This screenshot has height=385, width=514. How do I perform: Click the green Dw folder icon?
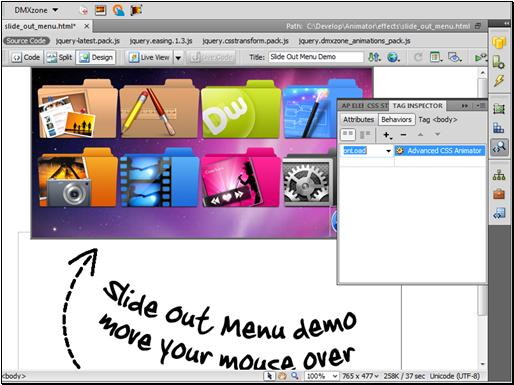click(x=241, y=110)
